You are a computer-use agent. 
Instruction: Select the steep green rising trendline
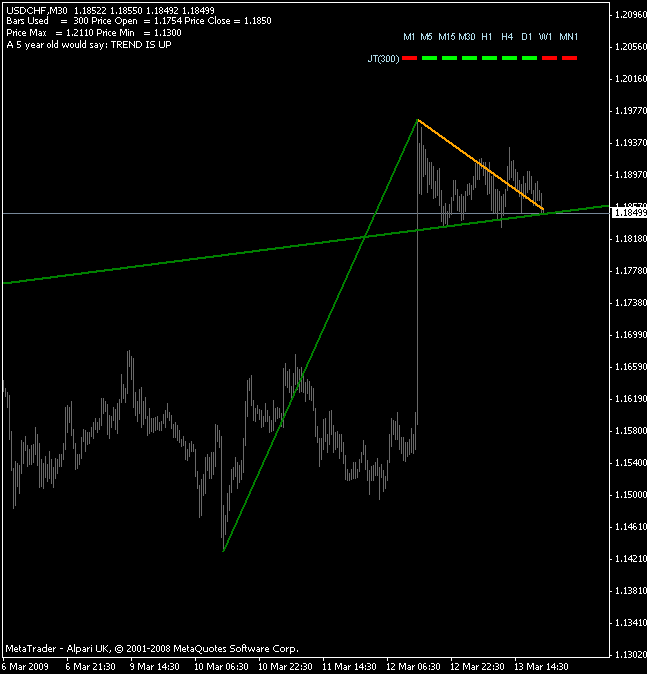coord(320,335)
